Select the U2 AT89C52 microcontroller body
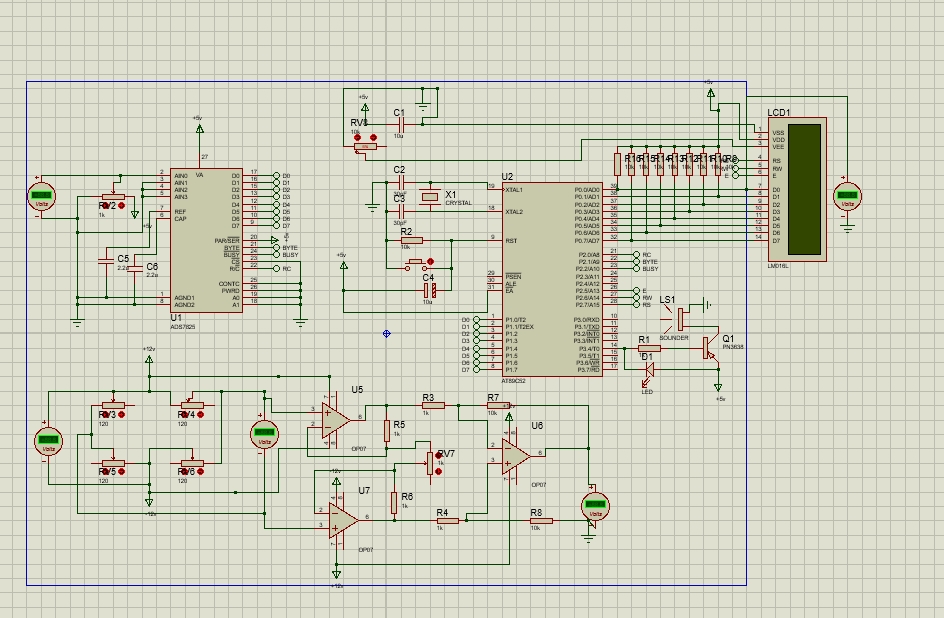This screenshot has width=944, height=618. coord(552,280)
